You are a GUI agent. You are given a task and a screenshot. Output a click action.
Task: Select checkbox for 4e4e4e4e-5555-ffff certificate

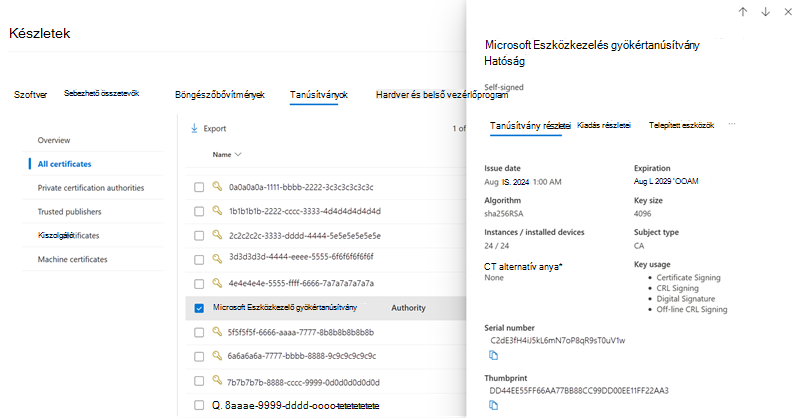[x=199, y=284]
